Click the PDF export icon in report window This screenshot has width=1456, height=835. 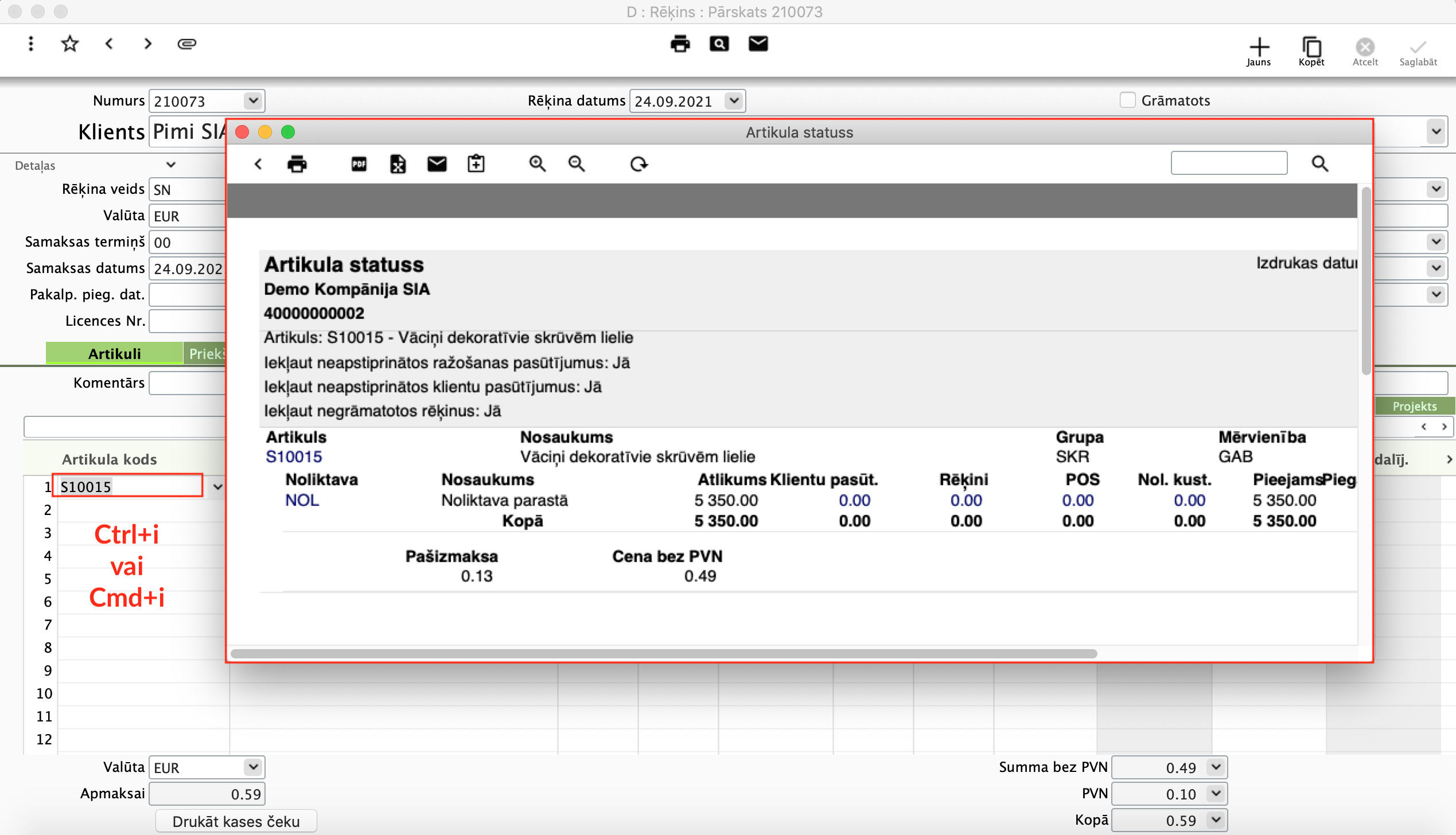click(x=359, y=164)
